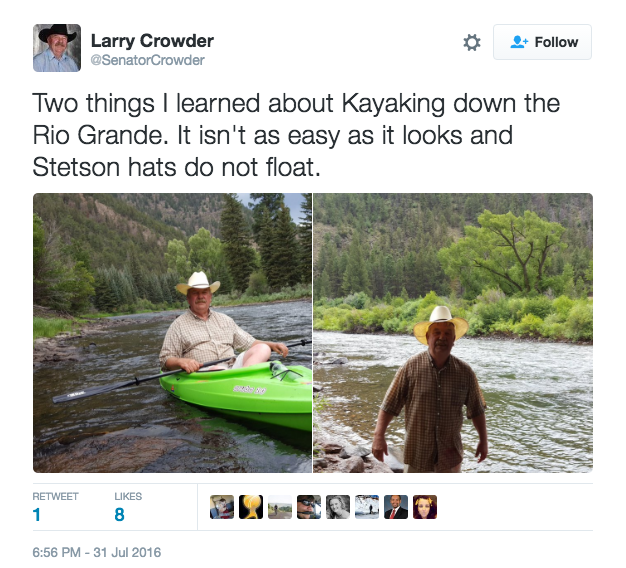Open the @SenatorCrowder handle link
Screen dimensions: 626x568
pyautogui.click(x=147, y=60)
